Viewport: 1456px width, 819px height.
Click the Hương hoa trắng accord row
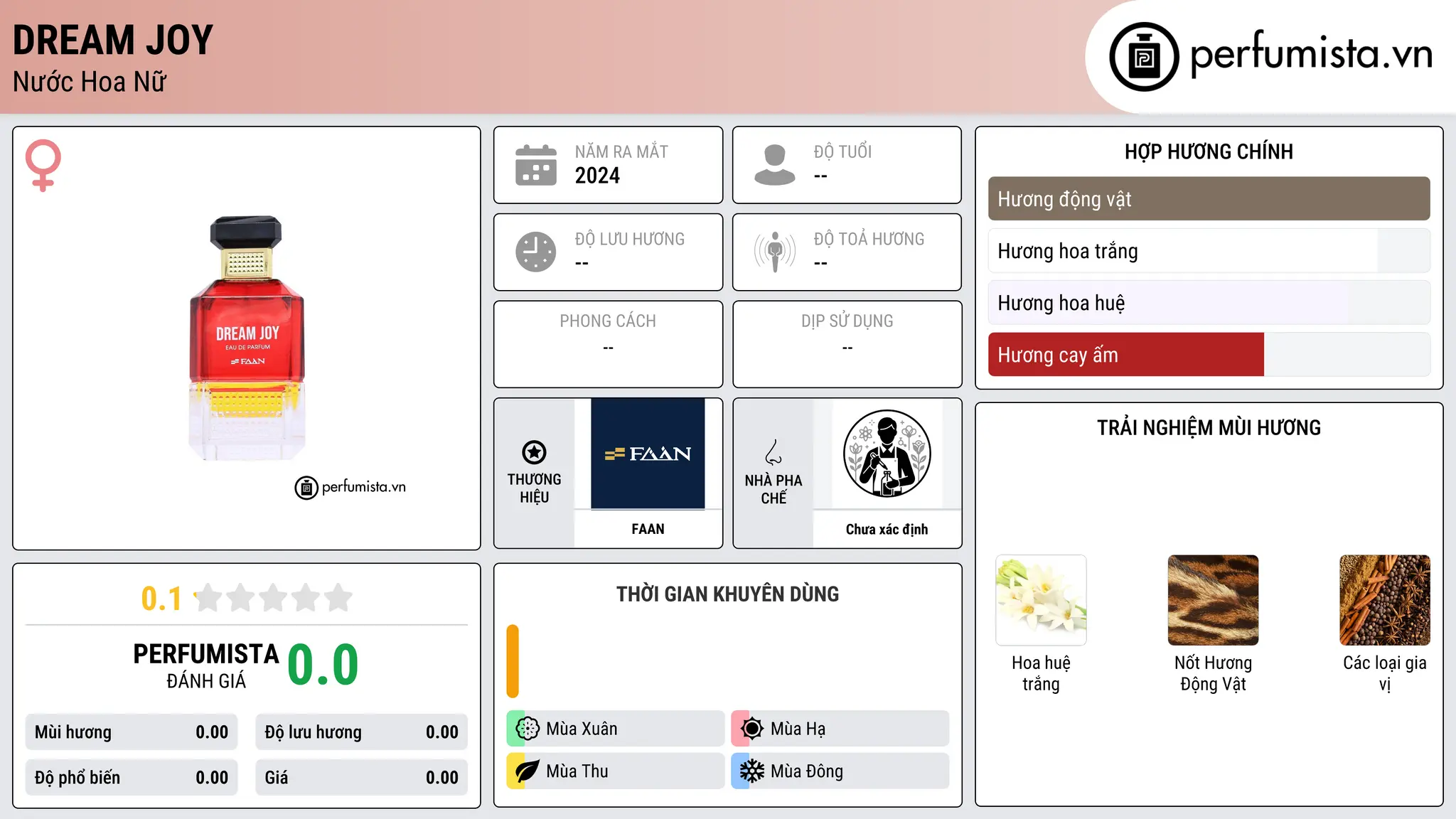pyautogui.click(x=1209, y=250)
